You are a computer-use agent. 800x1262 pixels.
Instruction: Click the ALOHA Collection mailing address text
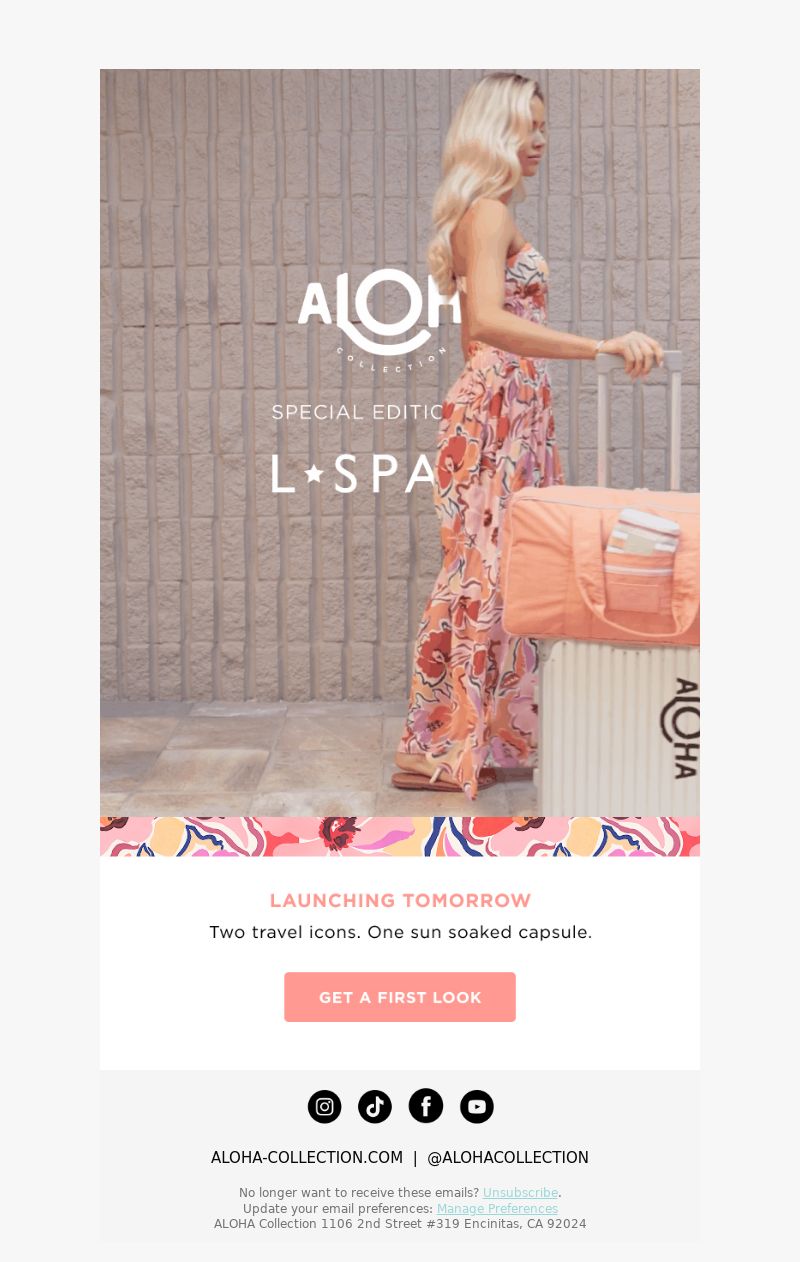point(400,1224)
